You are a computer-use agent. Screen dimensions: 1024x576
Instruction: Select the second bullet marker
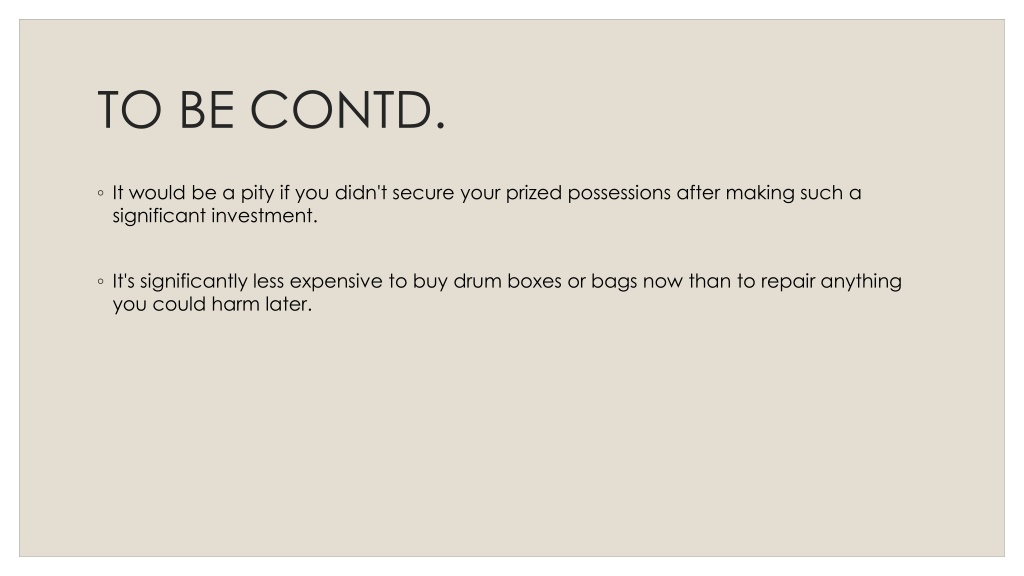[101, 281]
